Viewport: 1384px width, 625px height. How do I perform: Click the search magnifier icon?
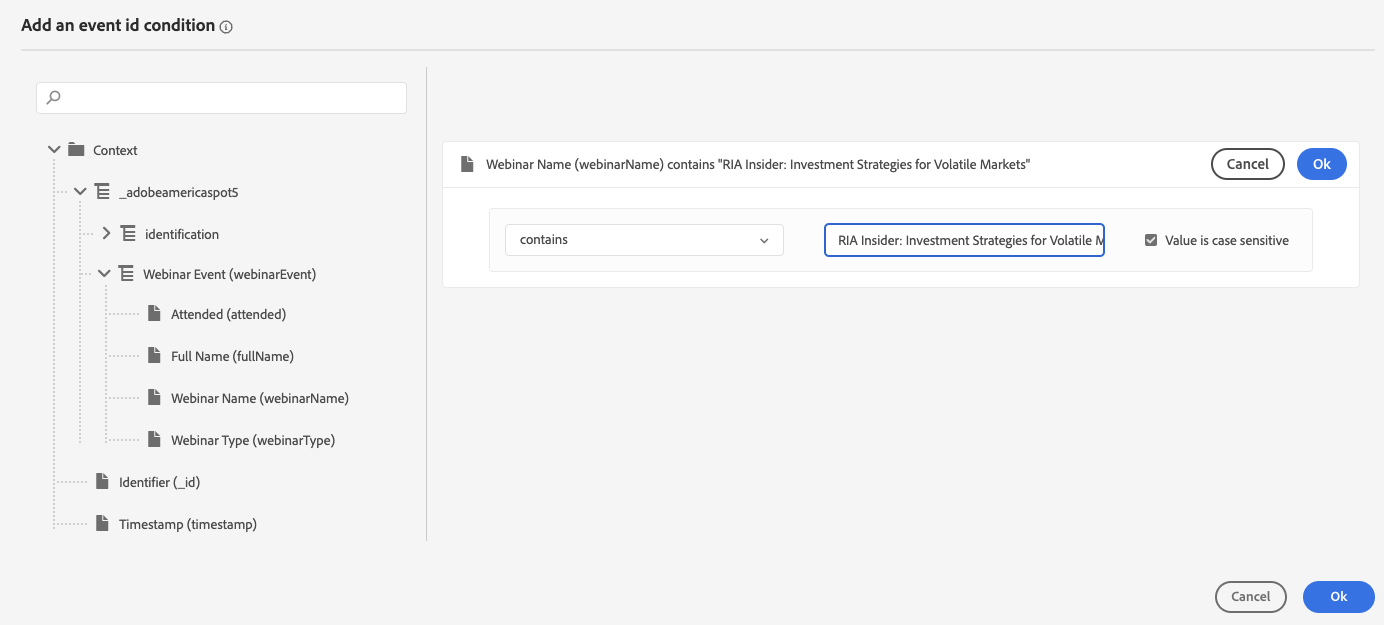(54, 97)
